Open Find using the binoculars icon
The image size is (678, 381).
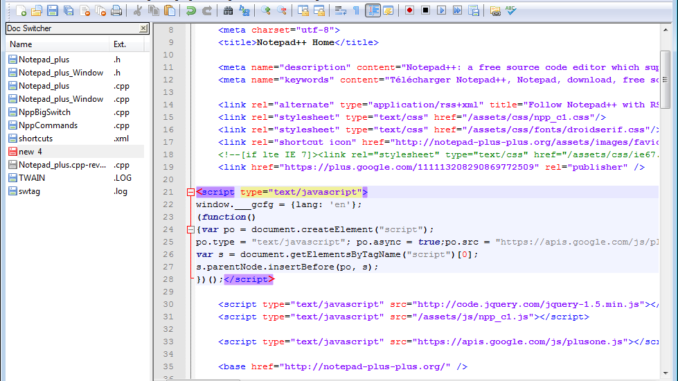click(x=228, y=11)
